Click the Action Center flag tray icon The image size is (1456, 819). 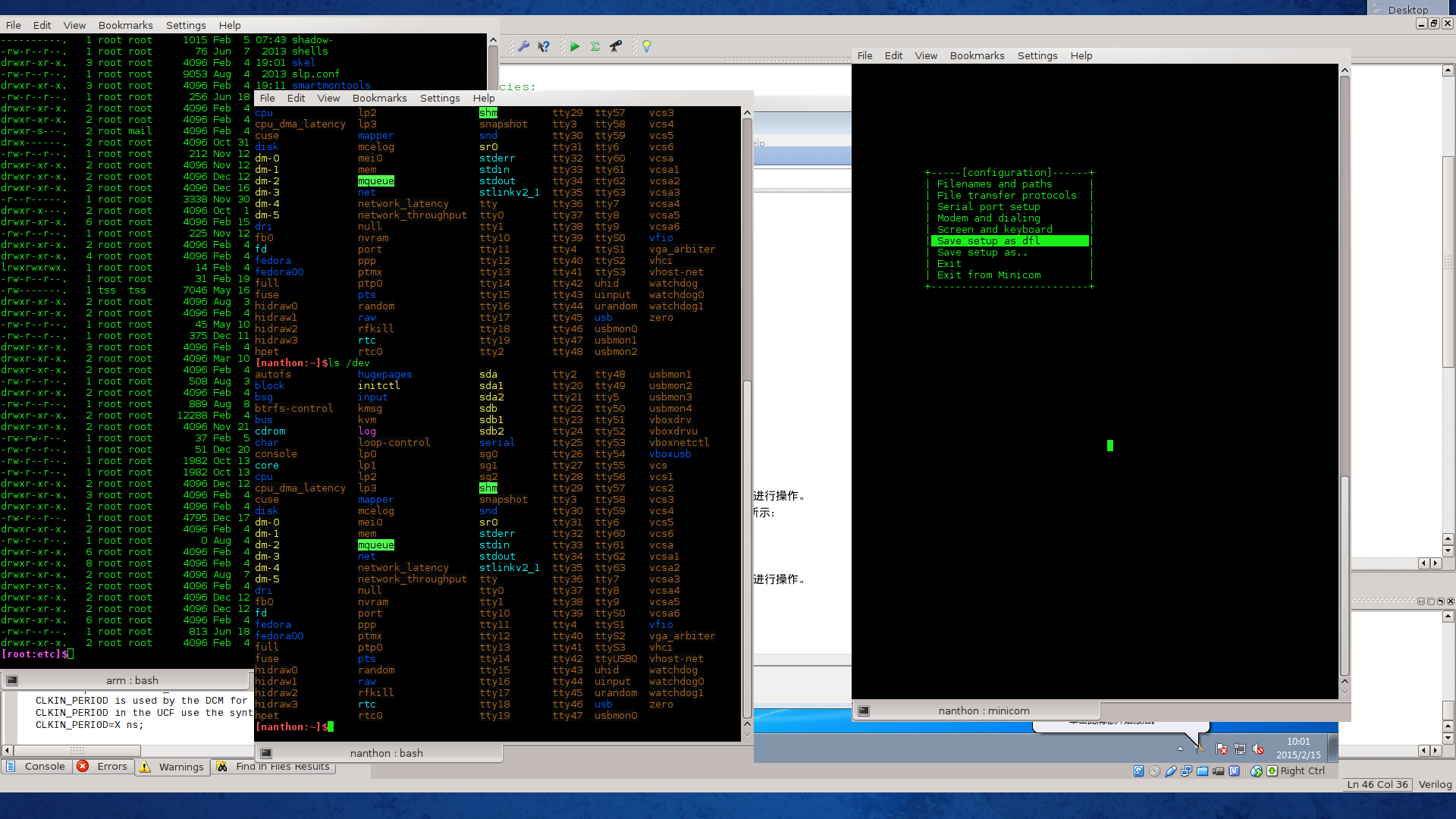(1221, 749)
